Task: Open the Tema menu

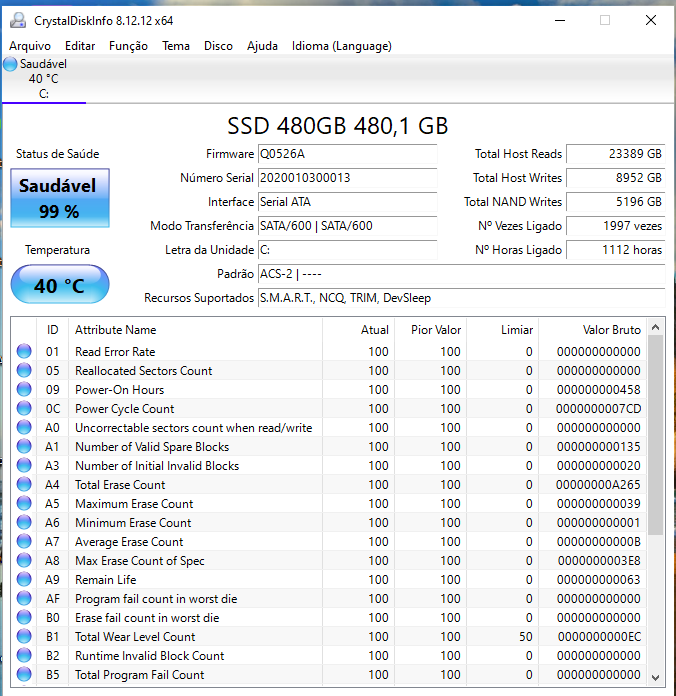Action: (176, 46)
